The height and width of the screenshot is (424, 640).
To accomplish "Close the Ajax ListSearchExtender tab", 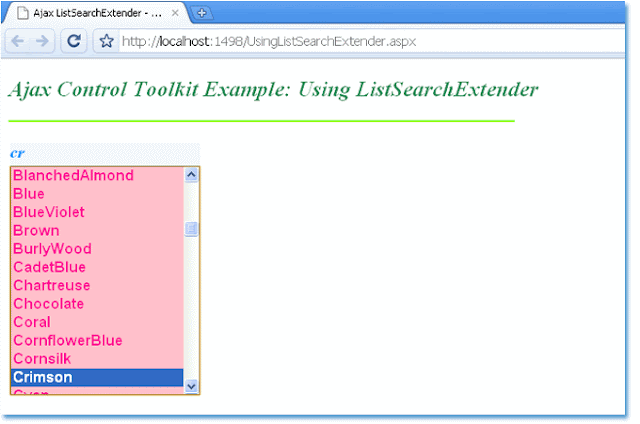I will [x=175, y=13].
